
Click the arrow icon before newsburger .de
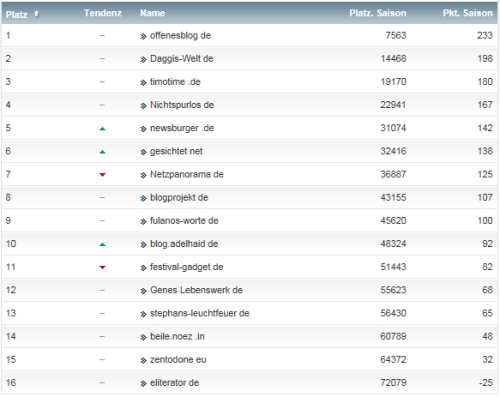click(x=143, y=129)
